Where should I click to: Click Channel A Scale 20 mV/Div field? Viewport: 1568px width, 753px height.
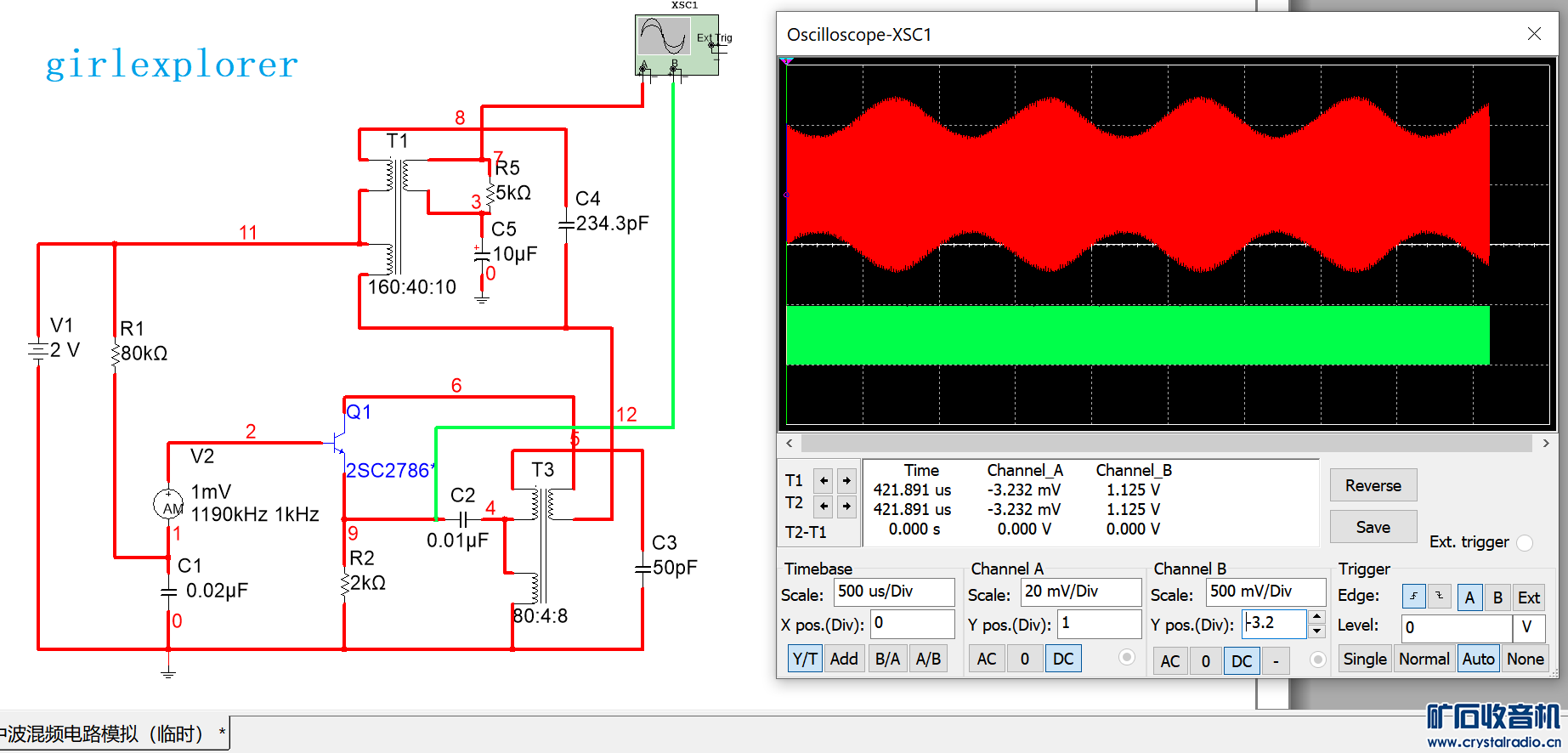(1081, 592)
